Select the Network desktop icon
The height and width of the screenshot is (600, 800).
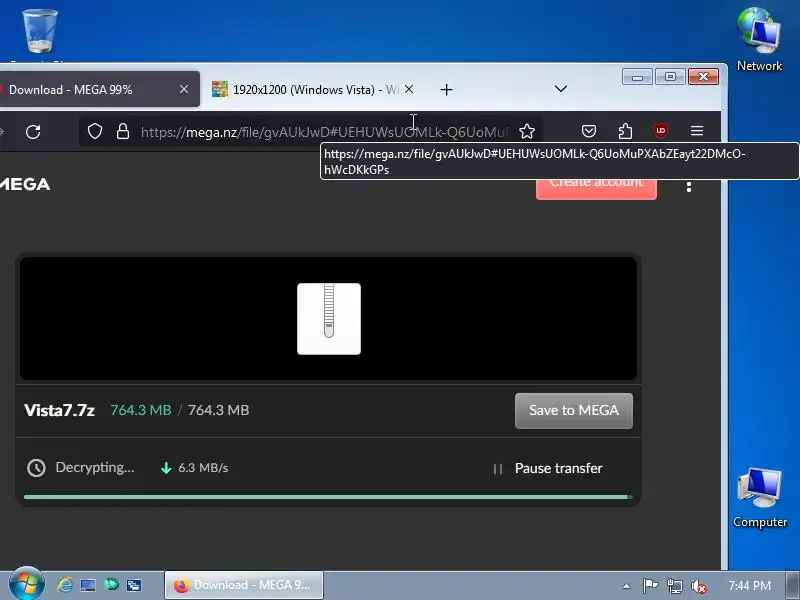tap(759, 38)
